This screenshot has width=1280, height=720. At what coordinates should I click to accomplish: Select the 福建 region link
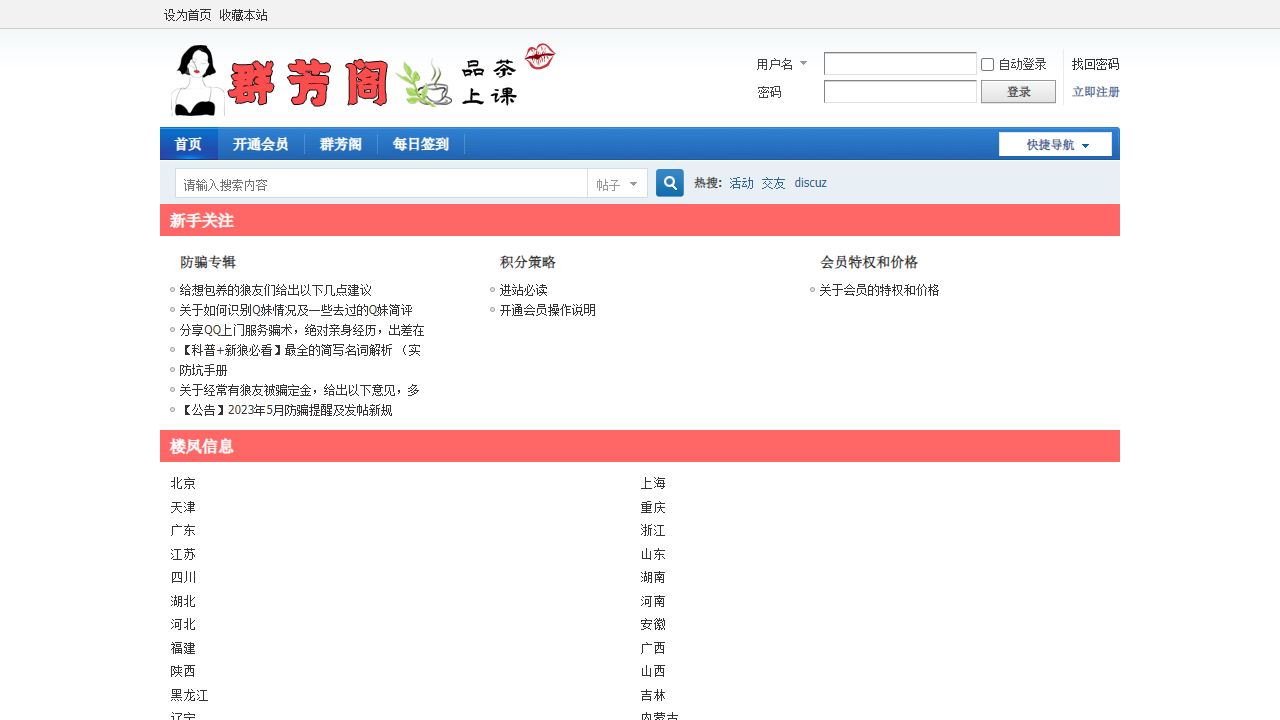pyautogui.click(x=183, y=648)
